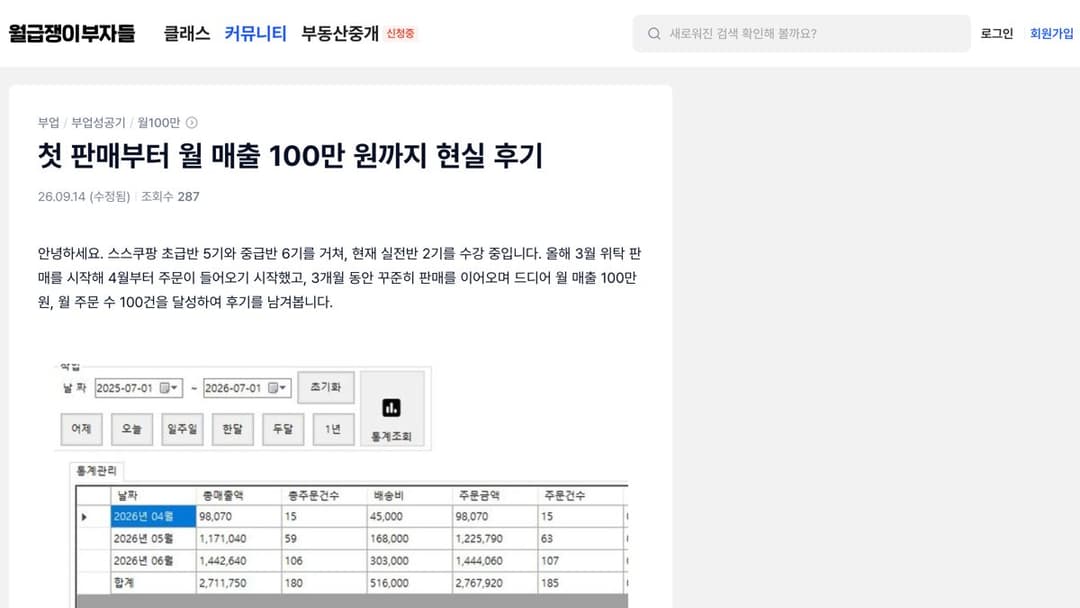Click the 185 order count total cell
The height and width of the screenshot is (608, 1080).
tap(581, 583)
